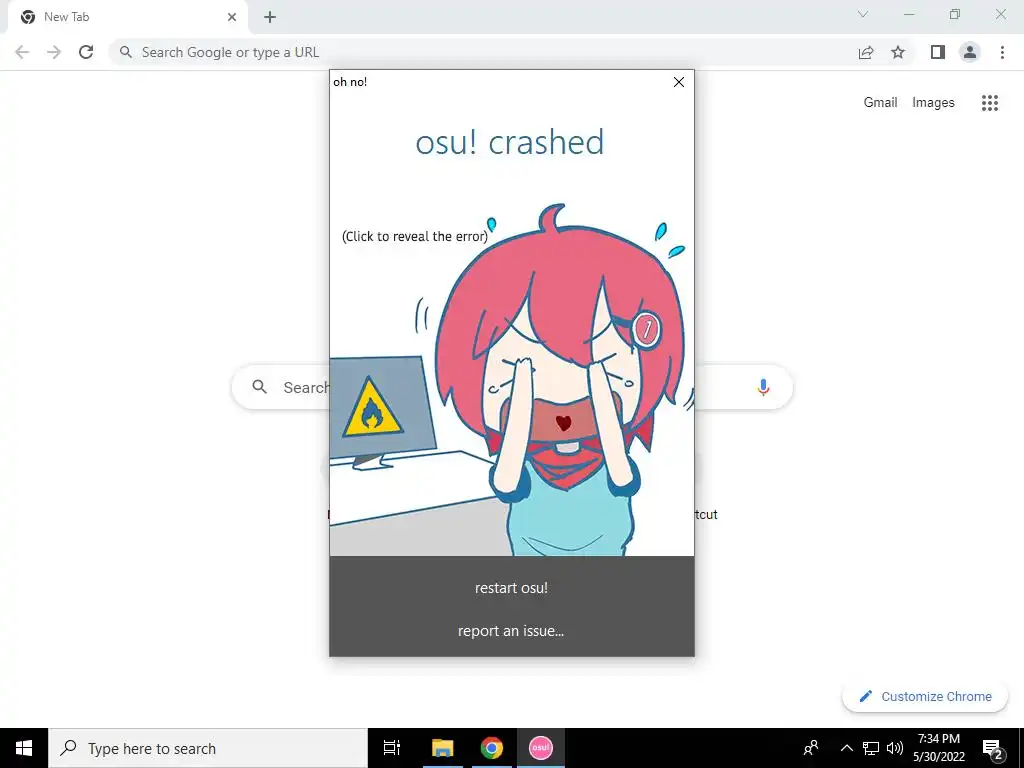The width and height of the screenshot is (1024, 768).
Task: Restore down the Chrome window
Action: tap(955, 14)
